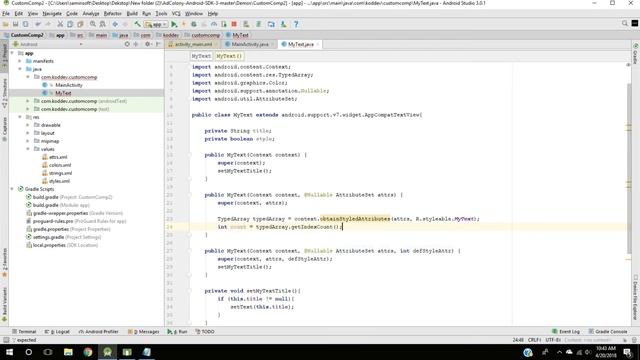Open the Terminal tool window
The height and width of the screenshot is (360, 640).
click(24, 331)
